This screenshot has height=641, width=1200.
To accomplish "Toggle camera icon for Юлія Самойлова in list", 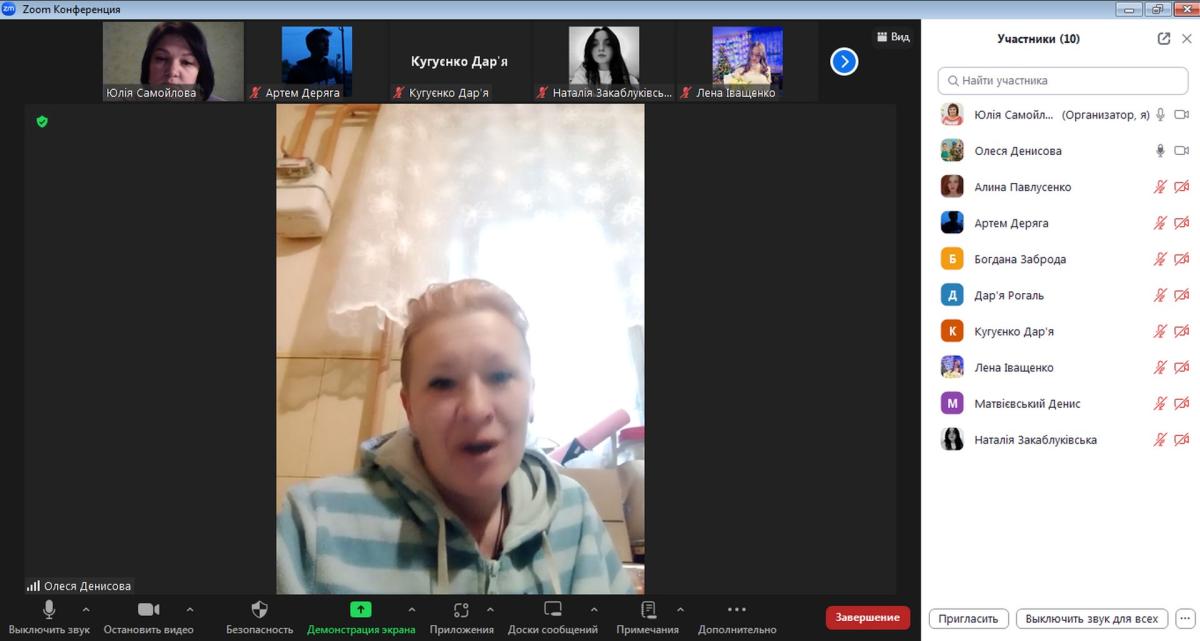I will pyautogui.click(x=1181, y=115).
